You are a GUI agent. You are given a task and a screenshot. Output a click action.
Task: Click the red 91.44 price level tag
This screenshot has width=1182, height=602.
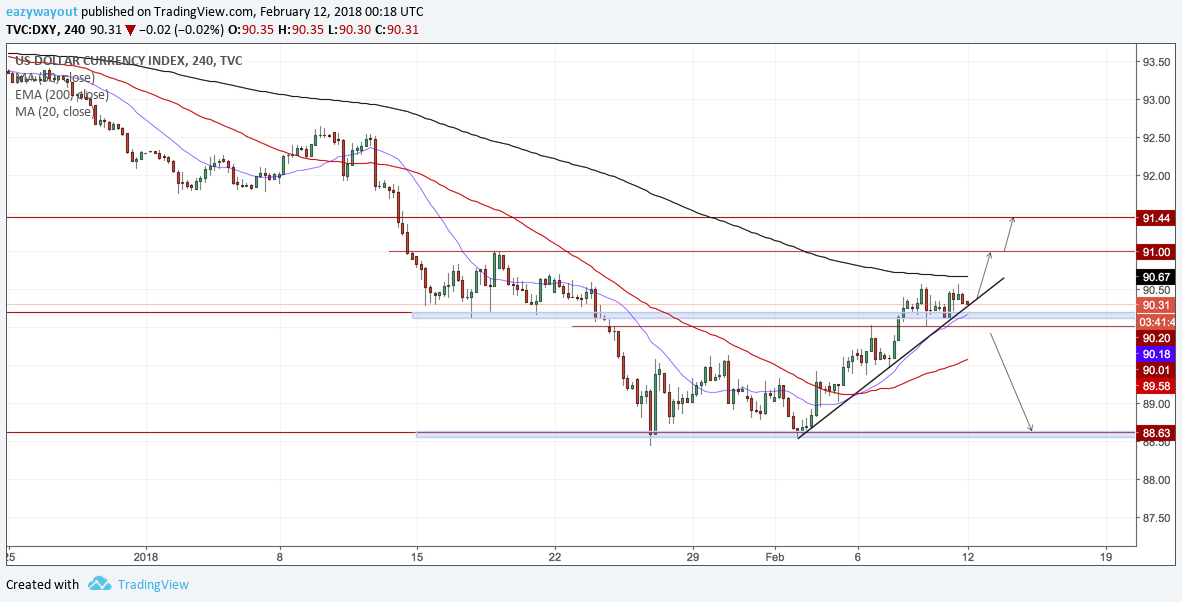(1156, 218)
